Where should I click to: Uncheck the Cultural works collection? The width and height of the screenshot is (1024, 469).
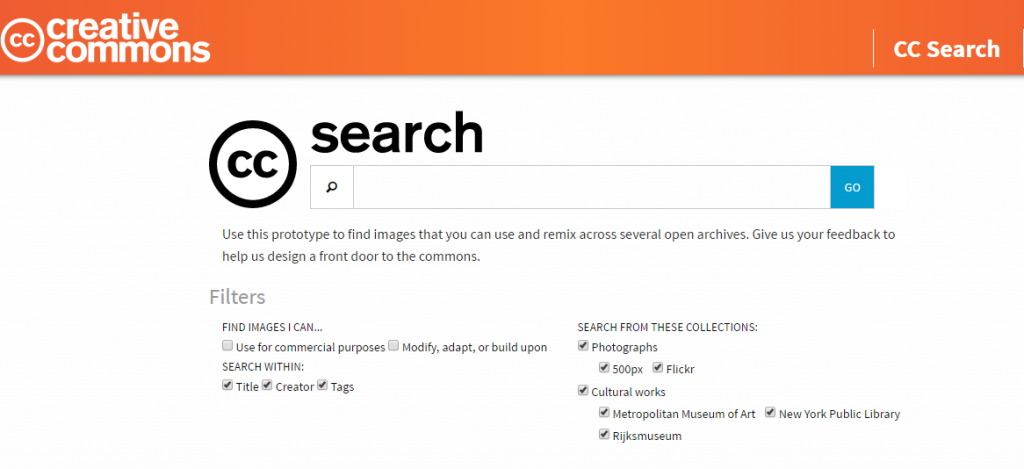(x=584, y=391)
